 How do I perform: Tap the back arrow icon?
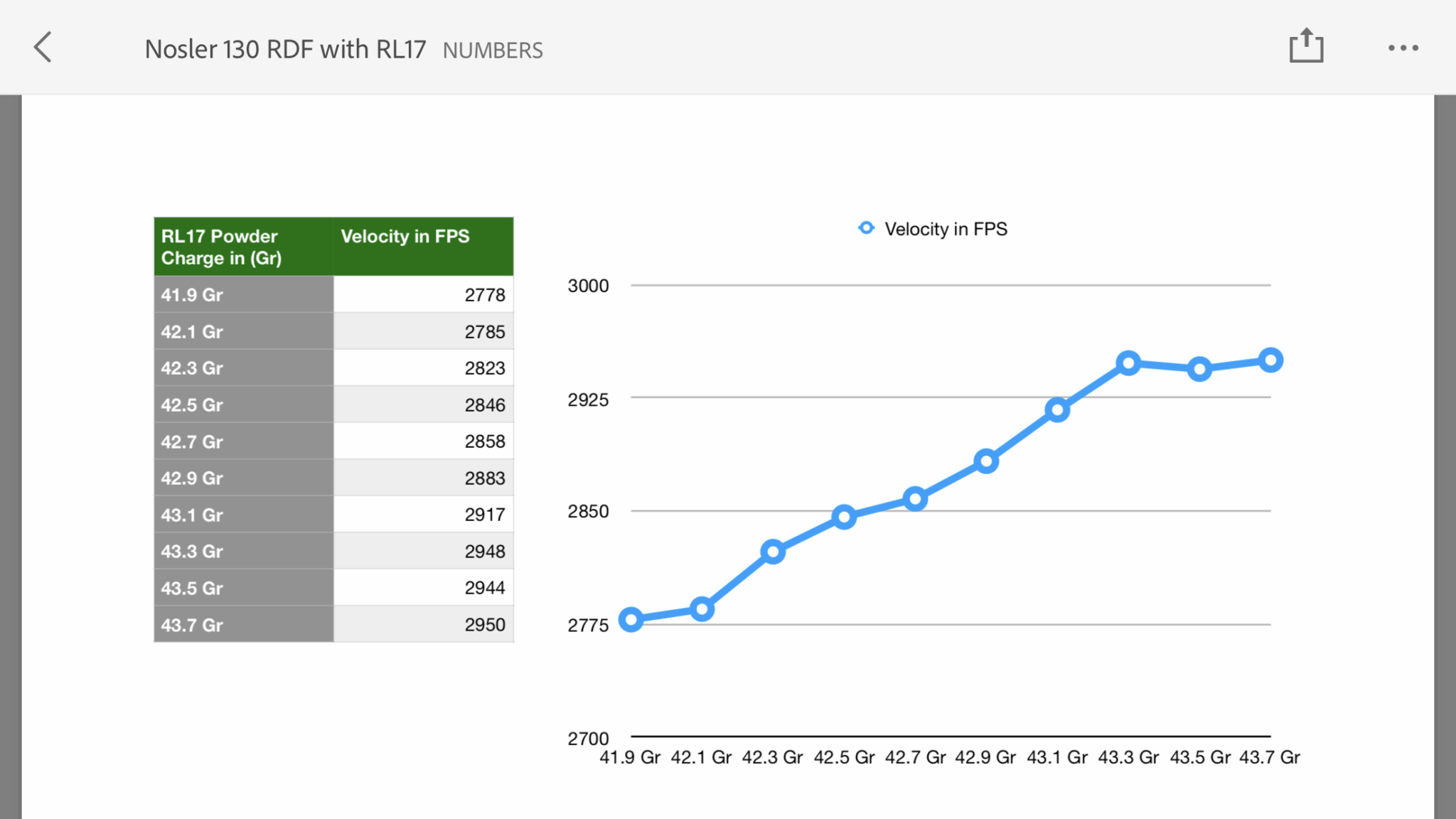point(43,48)
